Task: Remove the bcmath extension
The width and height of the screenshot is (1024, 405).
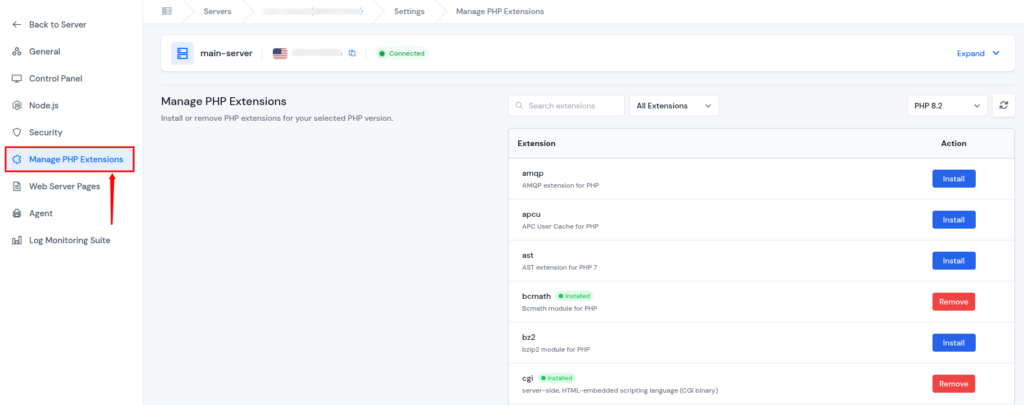Action: [953, 301]
